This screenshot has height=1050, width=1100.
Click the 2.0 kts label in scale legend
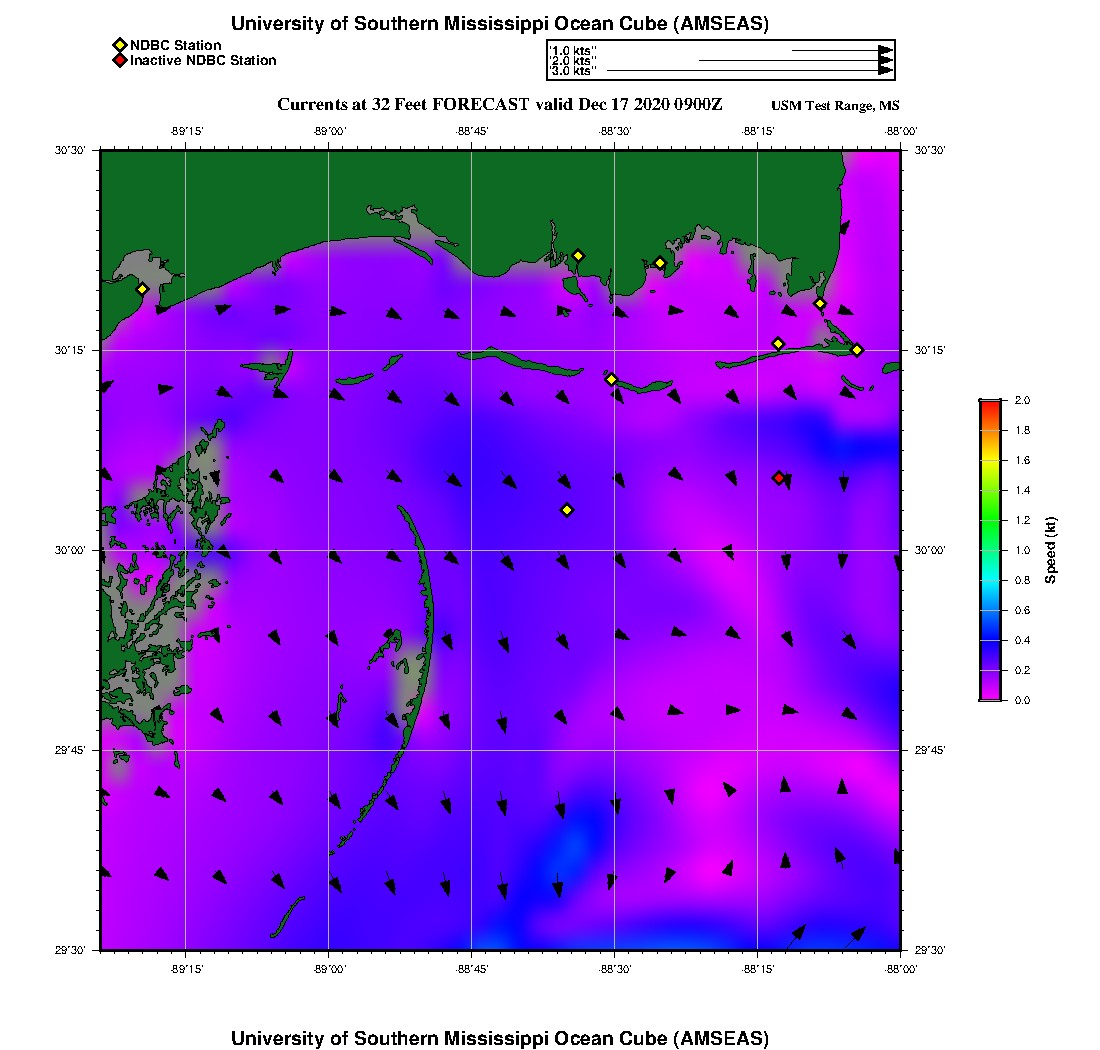[573, 61]
